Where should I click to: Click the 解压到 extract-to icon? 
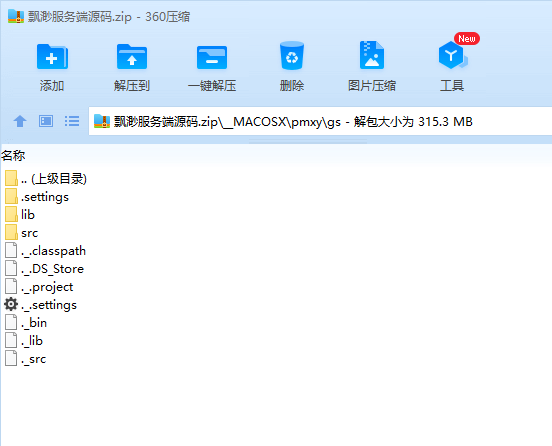(x=132, y=57)
